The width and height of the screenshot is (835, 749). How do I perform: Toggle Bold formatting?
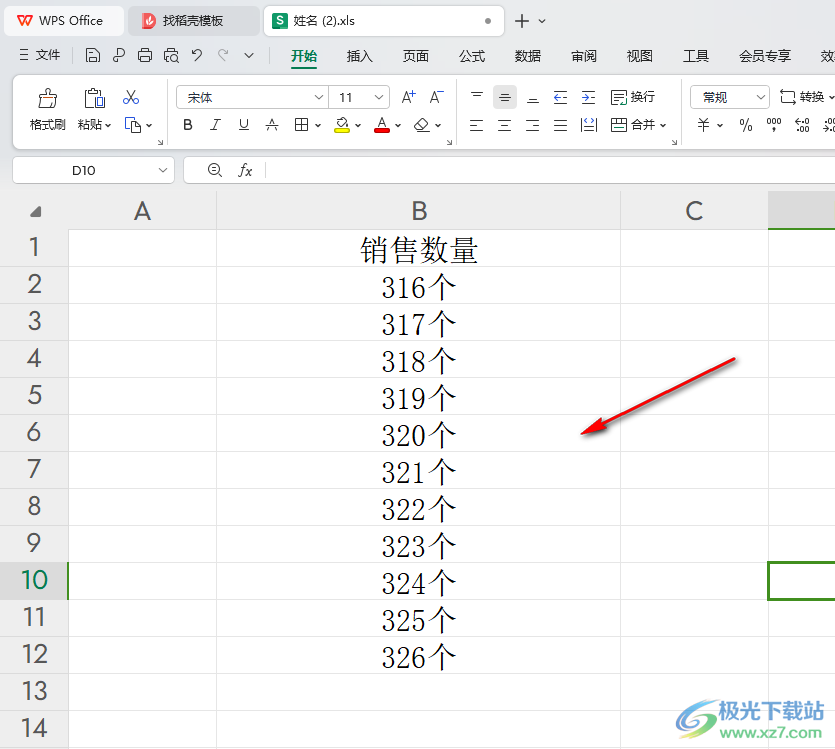click(188, 125)
